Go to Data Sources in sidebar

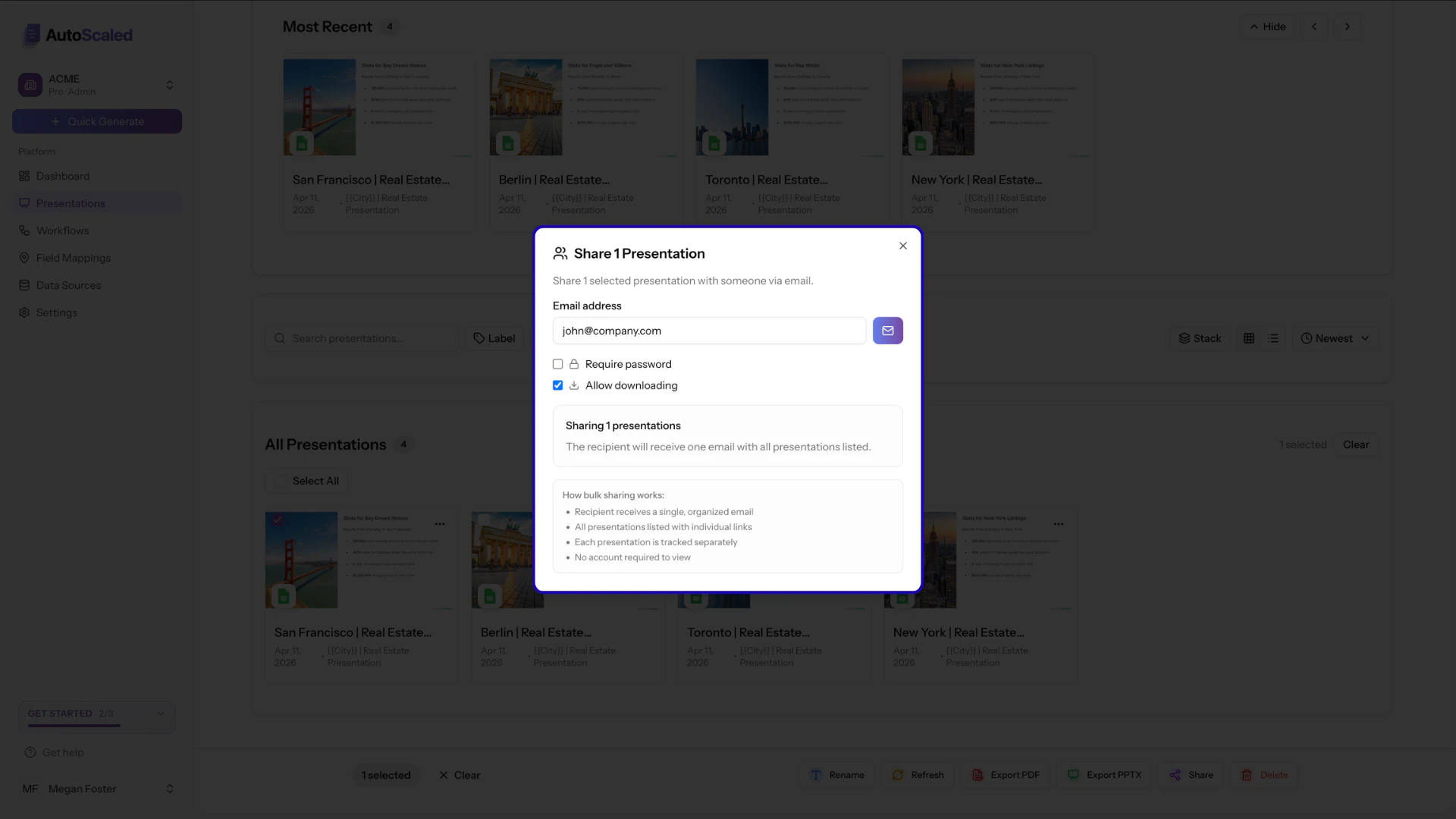[68, 285]
